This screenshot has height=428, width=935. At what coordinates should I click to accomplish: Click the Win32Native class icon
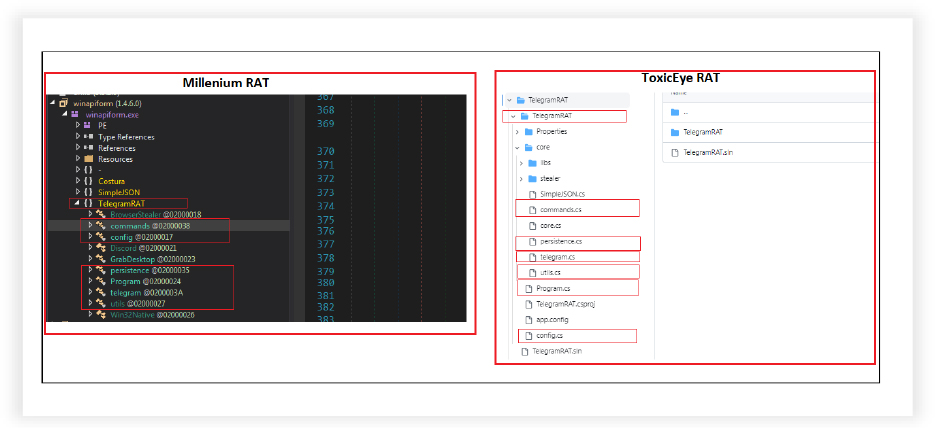click(x=101, y=315)
